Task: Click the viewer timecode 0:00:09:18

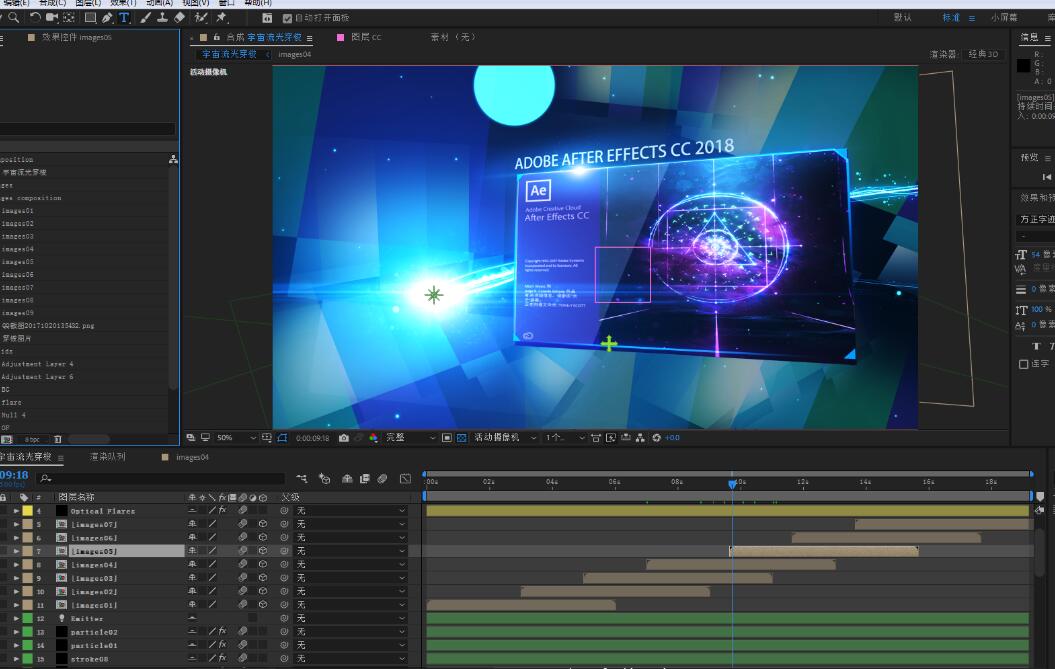Action: pos(312,438)
